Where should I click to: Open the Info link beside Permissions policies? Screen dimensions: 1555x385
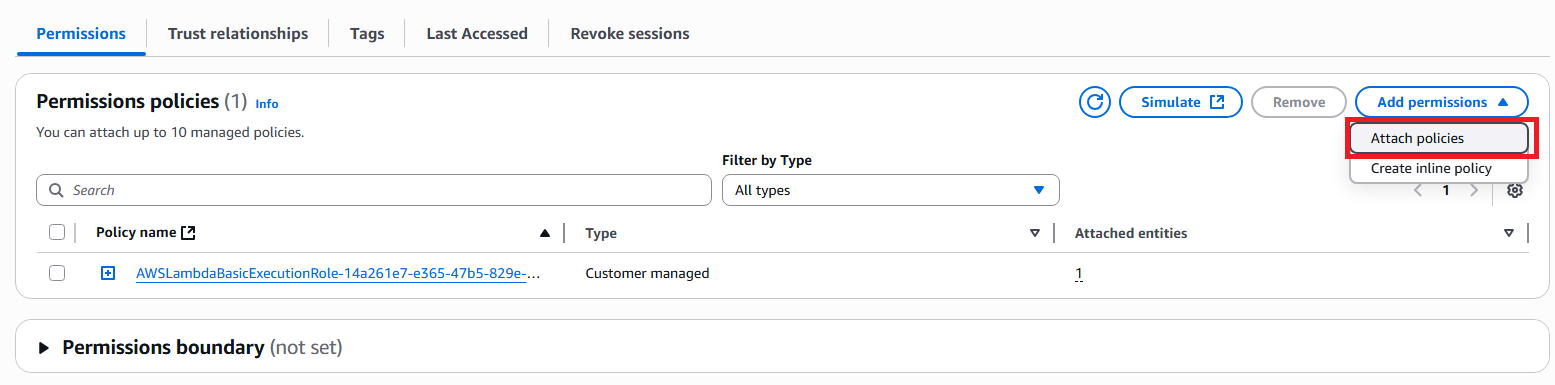point(267,104)
